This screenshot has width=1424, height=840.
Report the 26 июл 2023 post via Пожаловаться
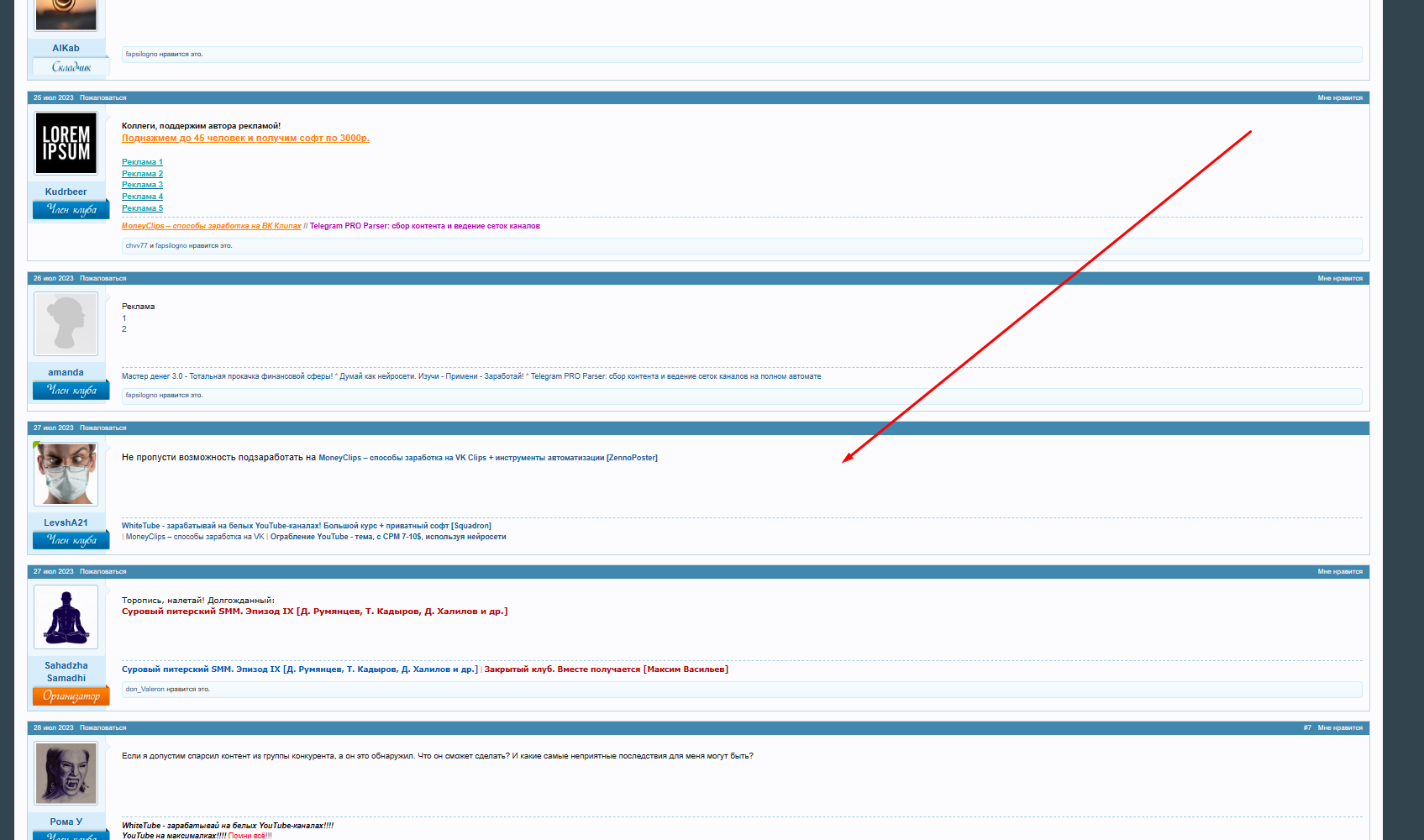pyautogui.click(x=102, y=278)
